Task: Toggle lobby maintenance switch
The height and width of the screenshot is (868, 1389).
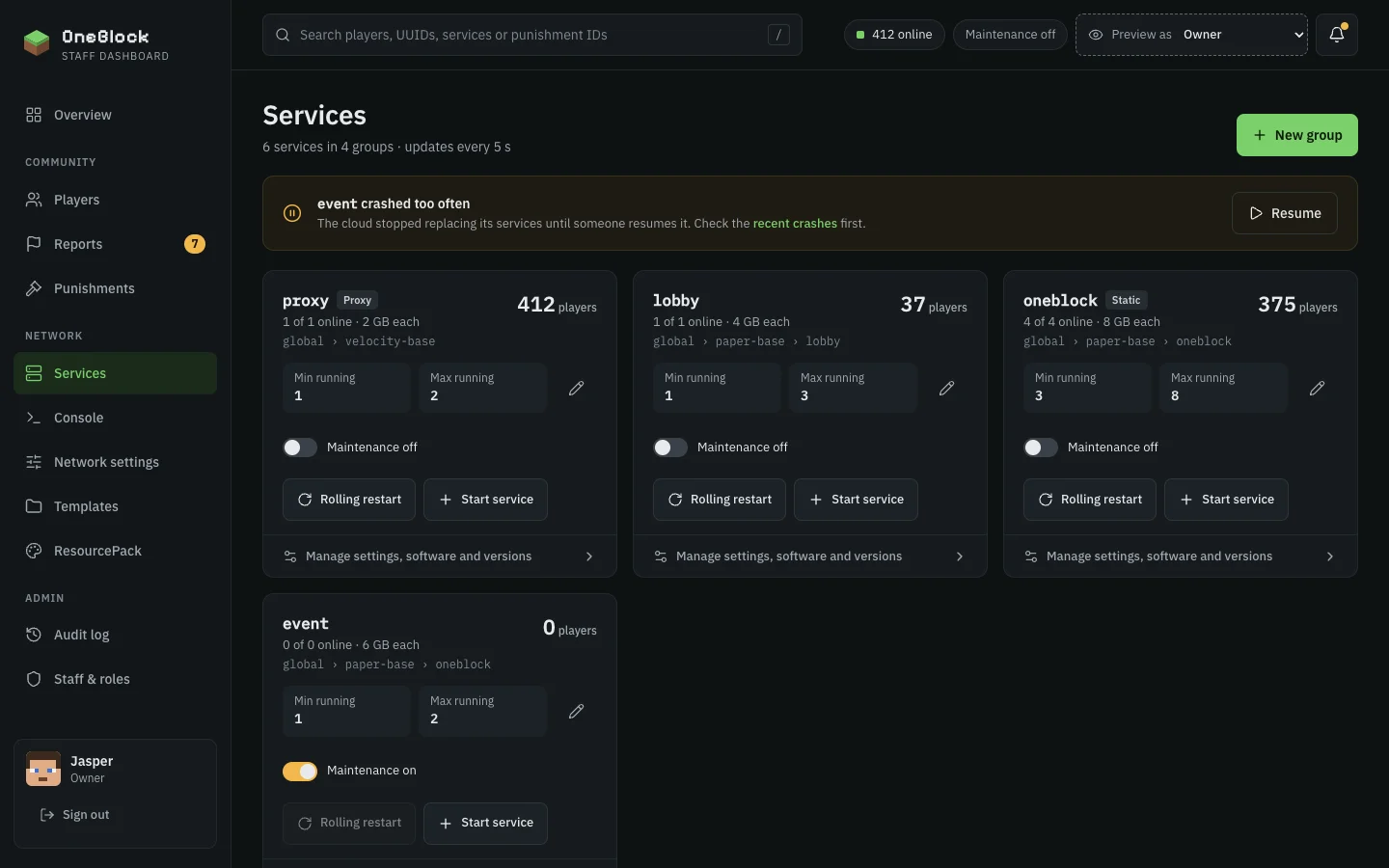Action: [670, 448]
